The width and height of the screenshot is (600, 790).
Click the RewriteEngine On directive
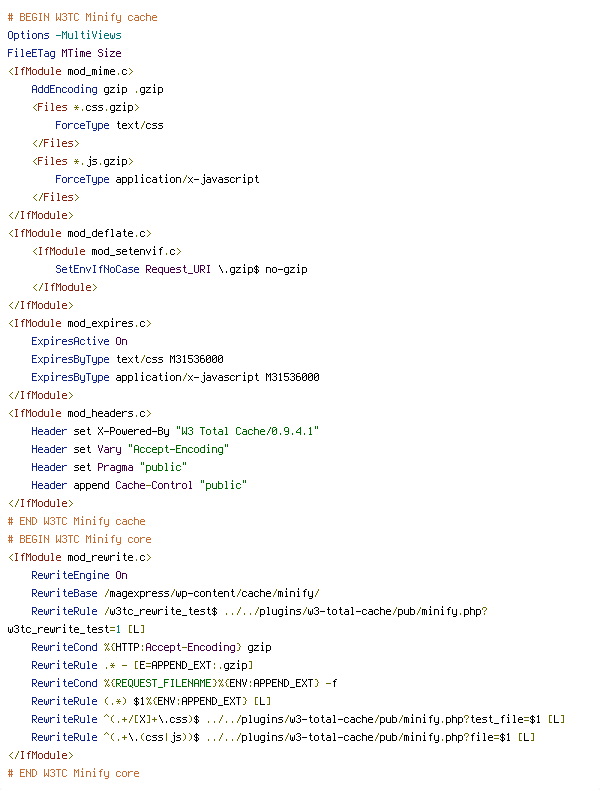[x=80, y=575]
